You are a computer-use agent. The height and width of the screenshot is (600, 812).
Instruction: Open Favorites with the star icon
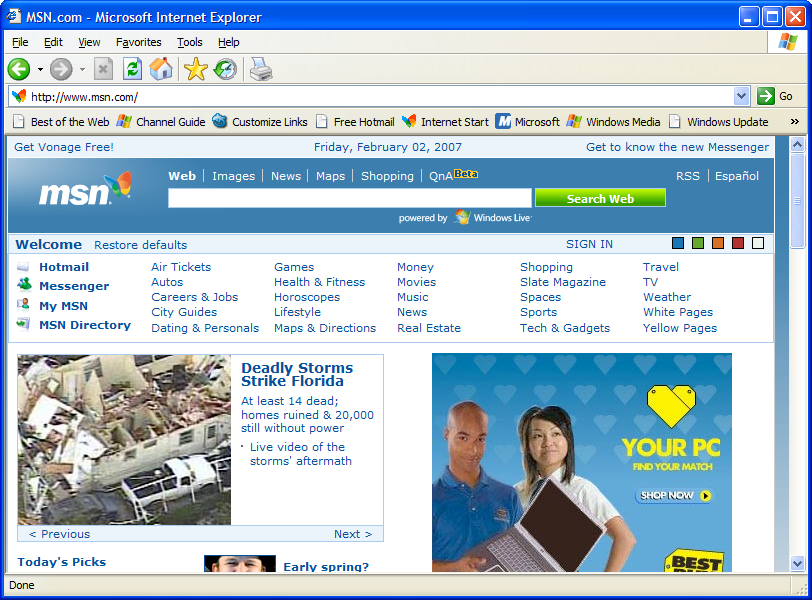coord(196,69)
